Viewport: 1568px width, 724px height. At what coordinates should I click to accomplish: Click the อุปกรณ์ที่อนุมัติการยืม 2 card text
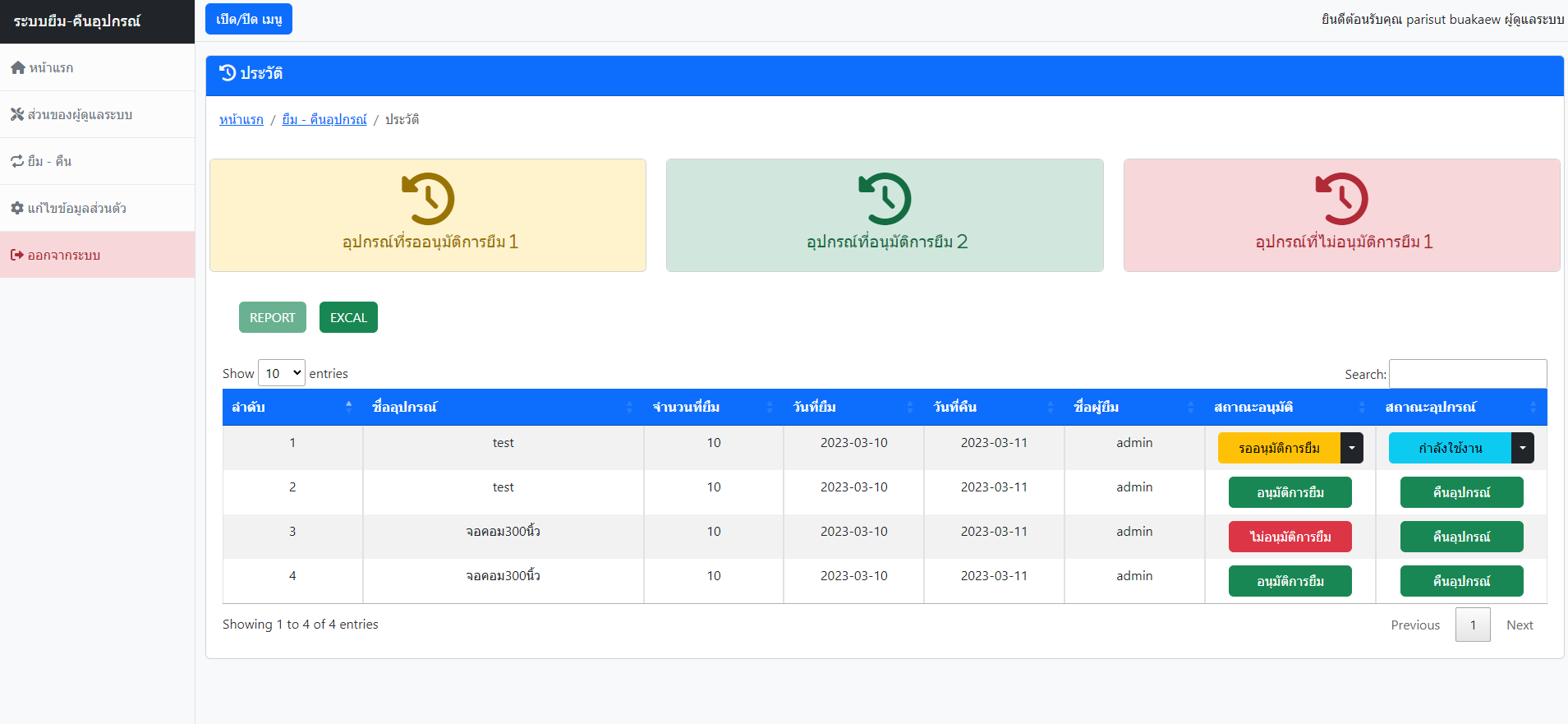[x=887, y=242]
